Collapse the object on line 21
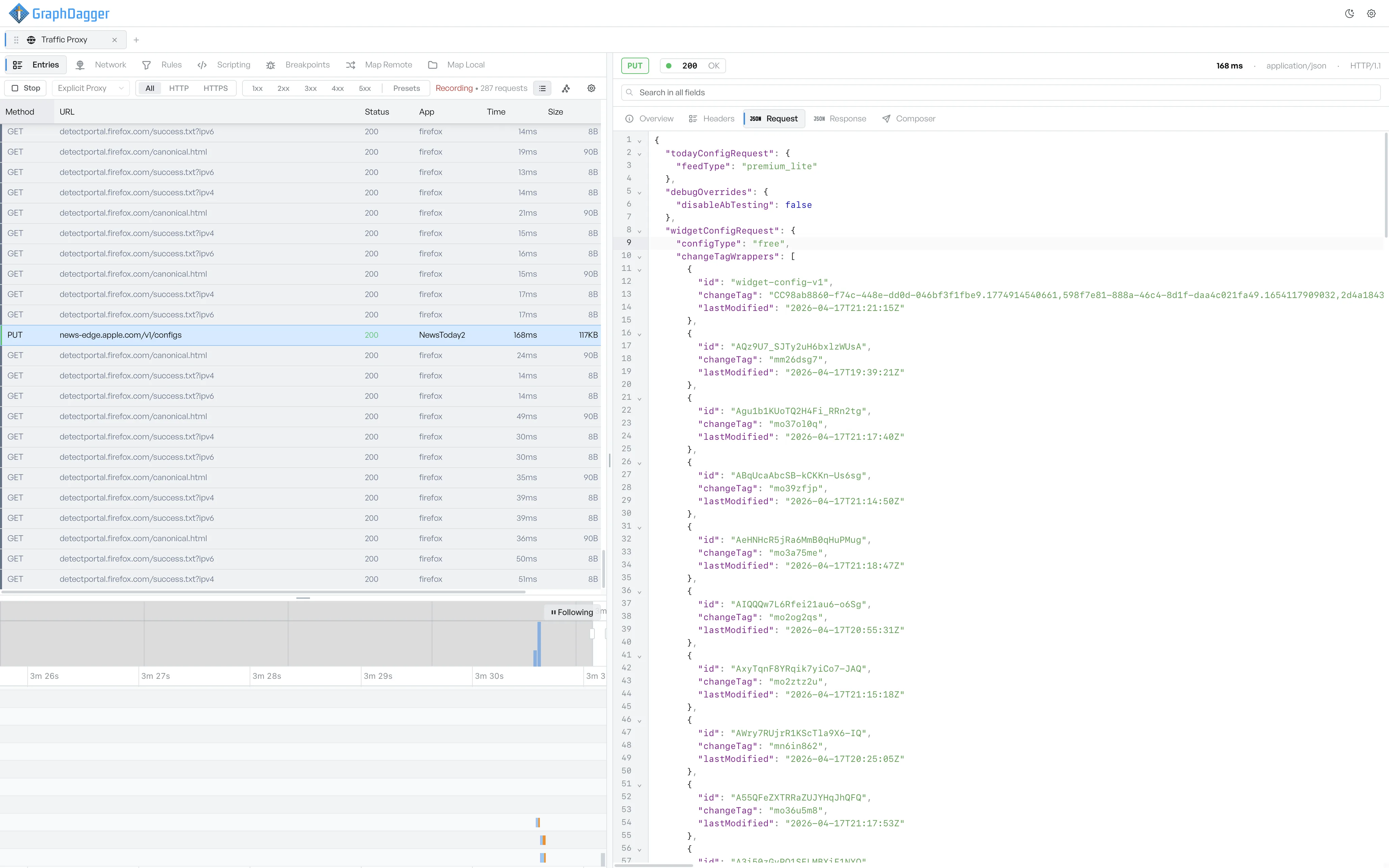This screenshot has height=868, width=1389. pos(639,399)
